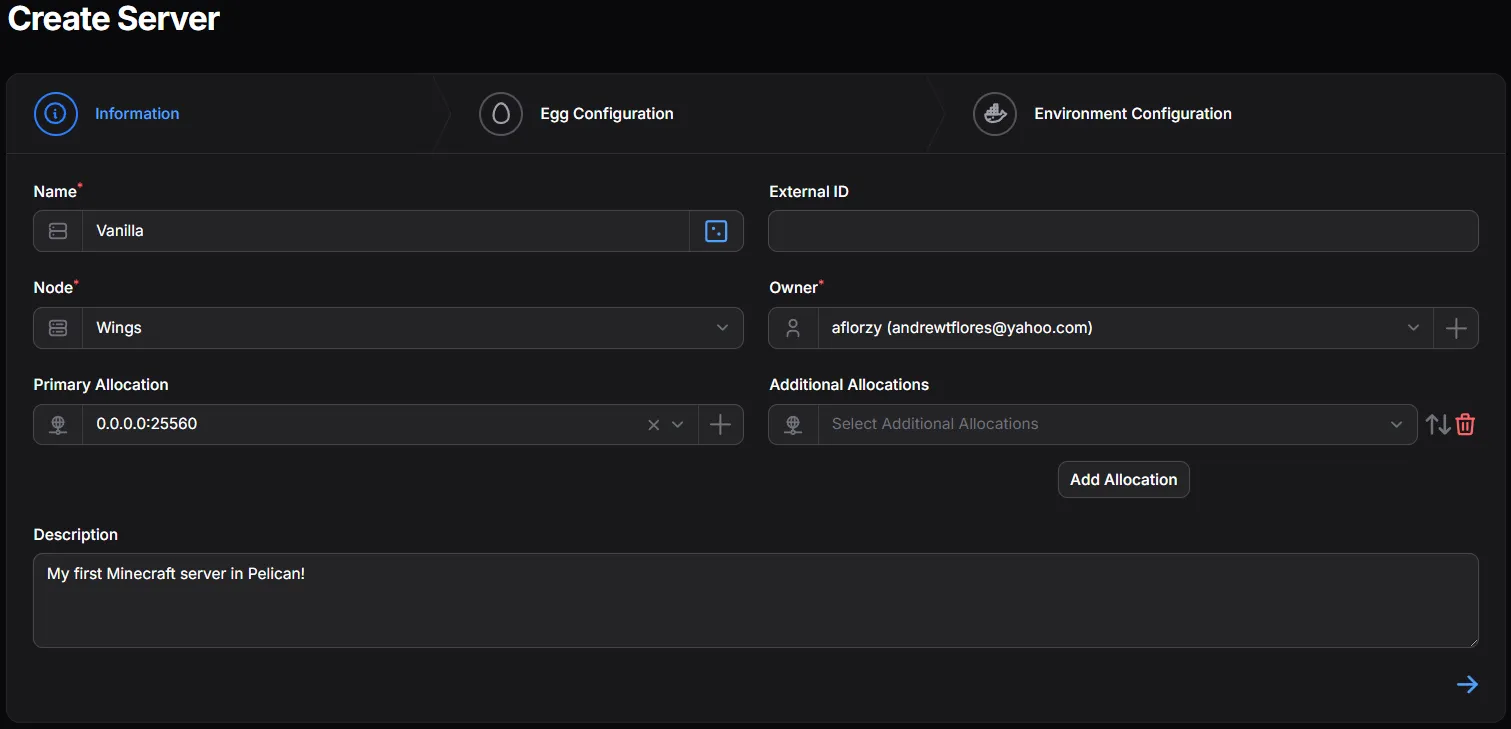The width and height of the screenshot is (1511, 729).
Task: Click the External ID label
Action: point(809,191)
